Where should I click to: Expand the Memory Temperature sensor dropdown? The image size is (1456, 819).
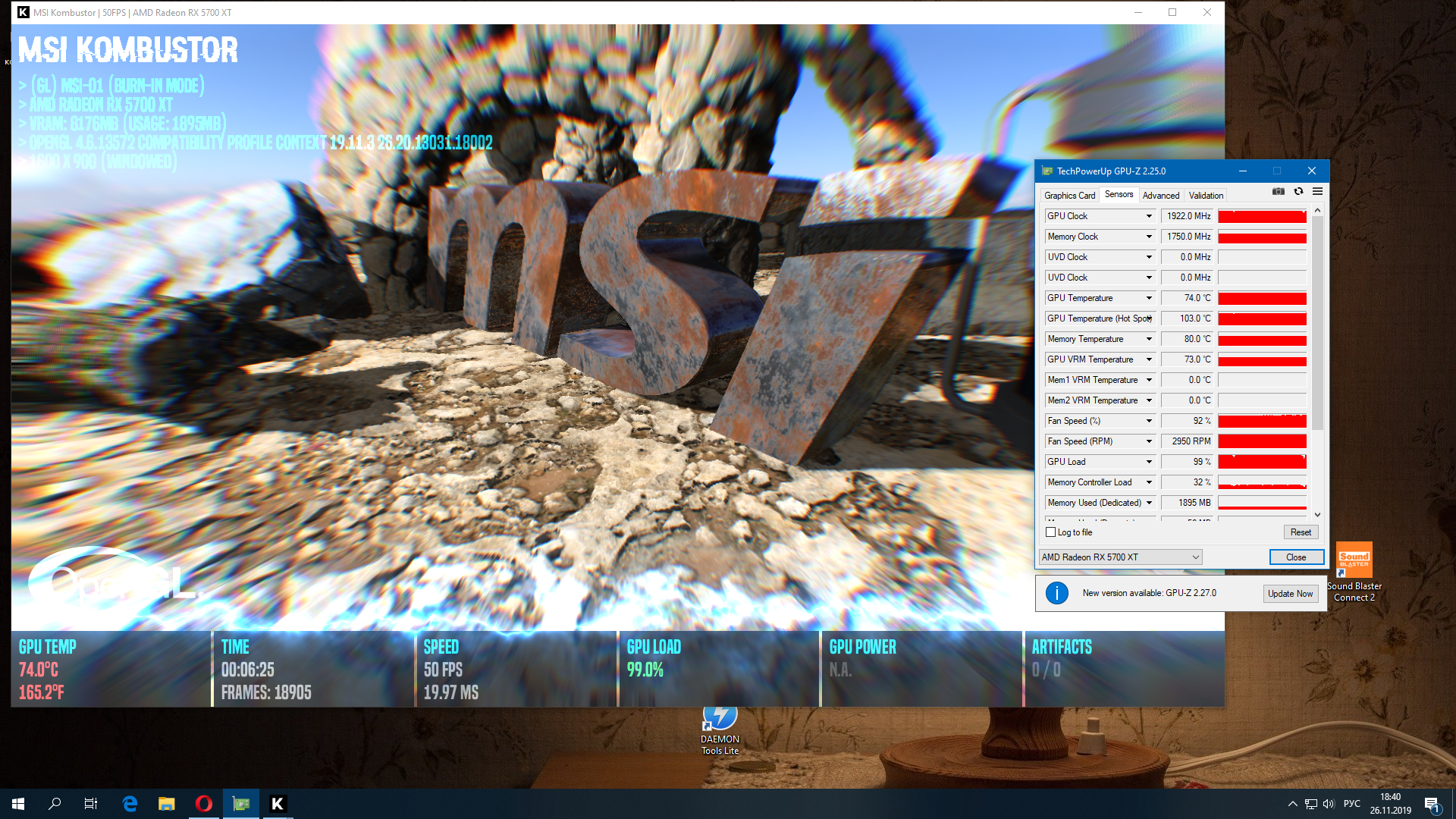coord(1149,339)
